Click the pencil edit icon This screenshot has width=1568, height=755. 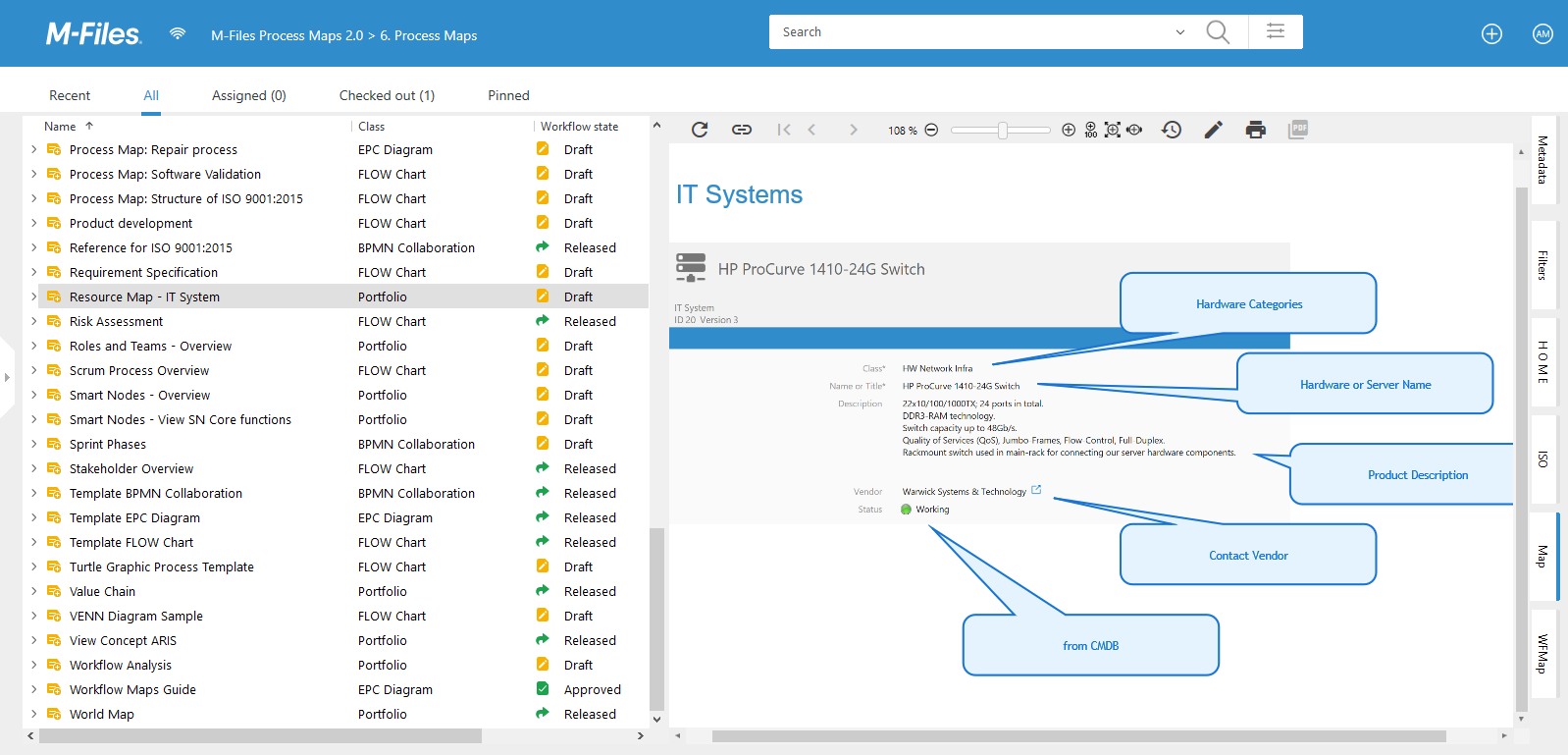pos(1214,130)
